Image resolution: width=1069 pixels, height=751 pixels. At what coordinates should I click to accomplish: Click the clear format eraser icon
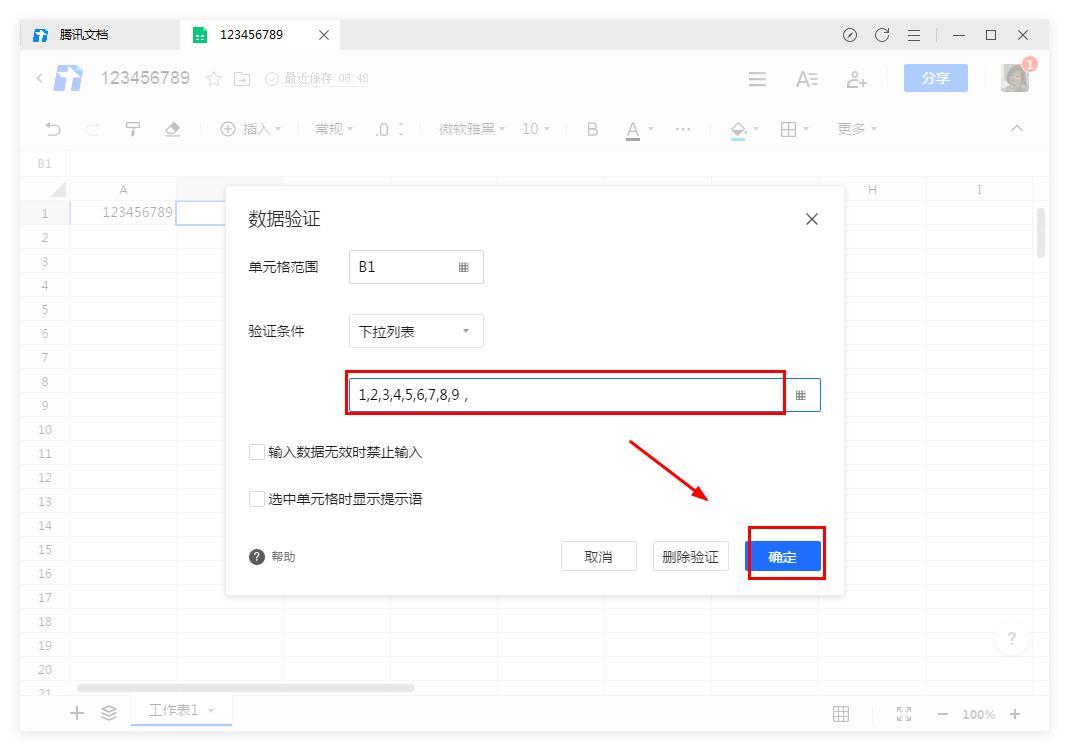pos(172,129)
